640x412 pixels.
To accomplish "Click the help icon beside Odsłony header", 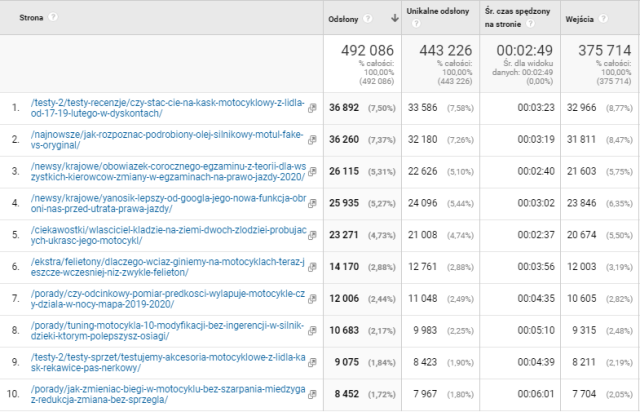I will click(368, 19).
